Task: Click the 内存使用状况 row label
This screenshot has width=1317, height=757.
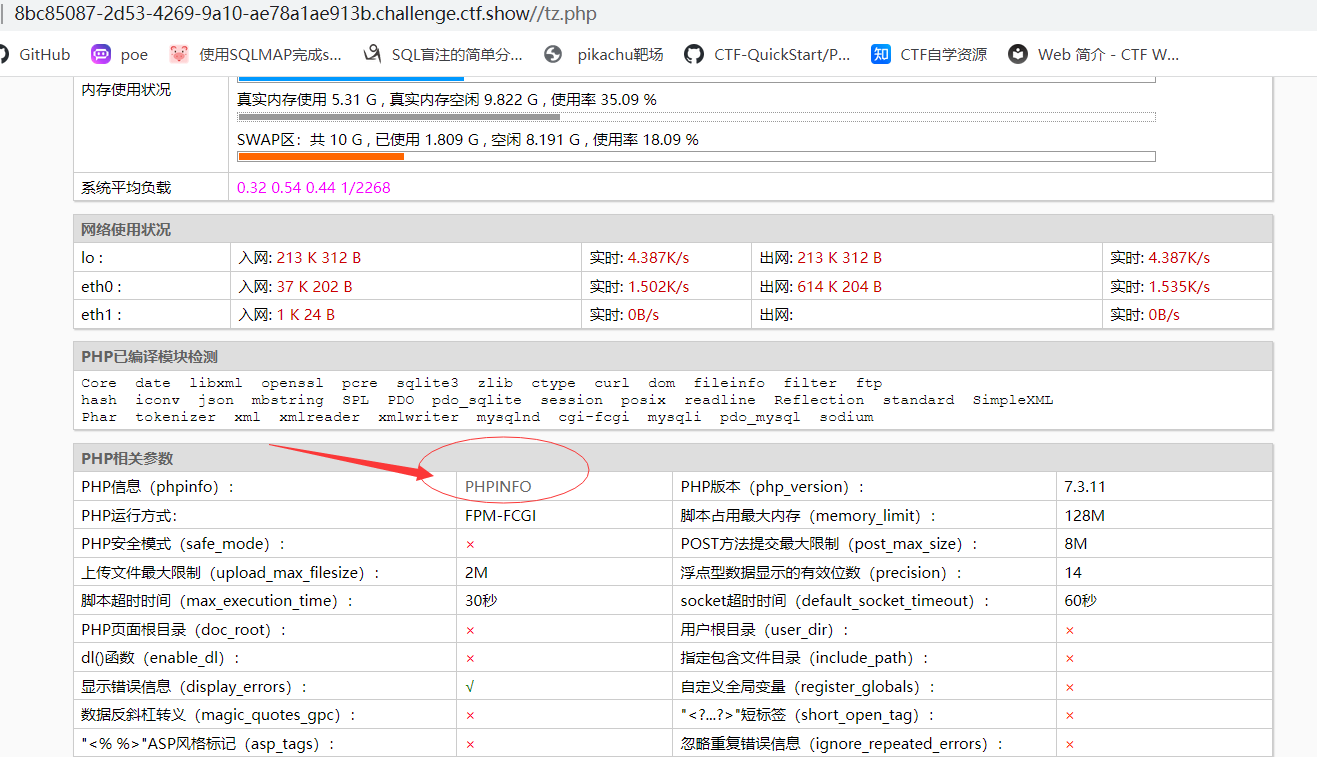Action: [126, 90]
